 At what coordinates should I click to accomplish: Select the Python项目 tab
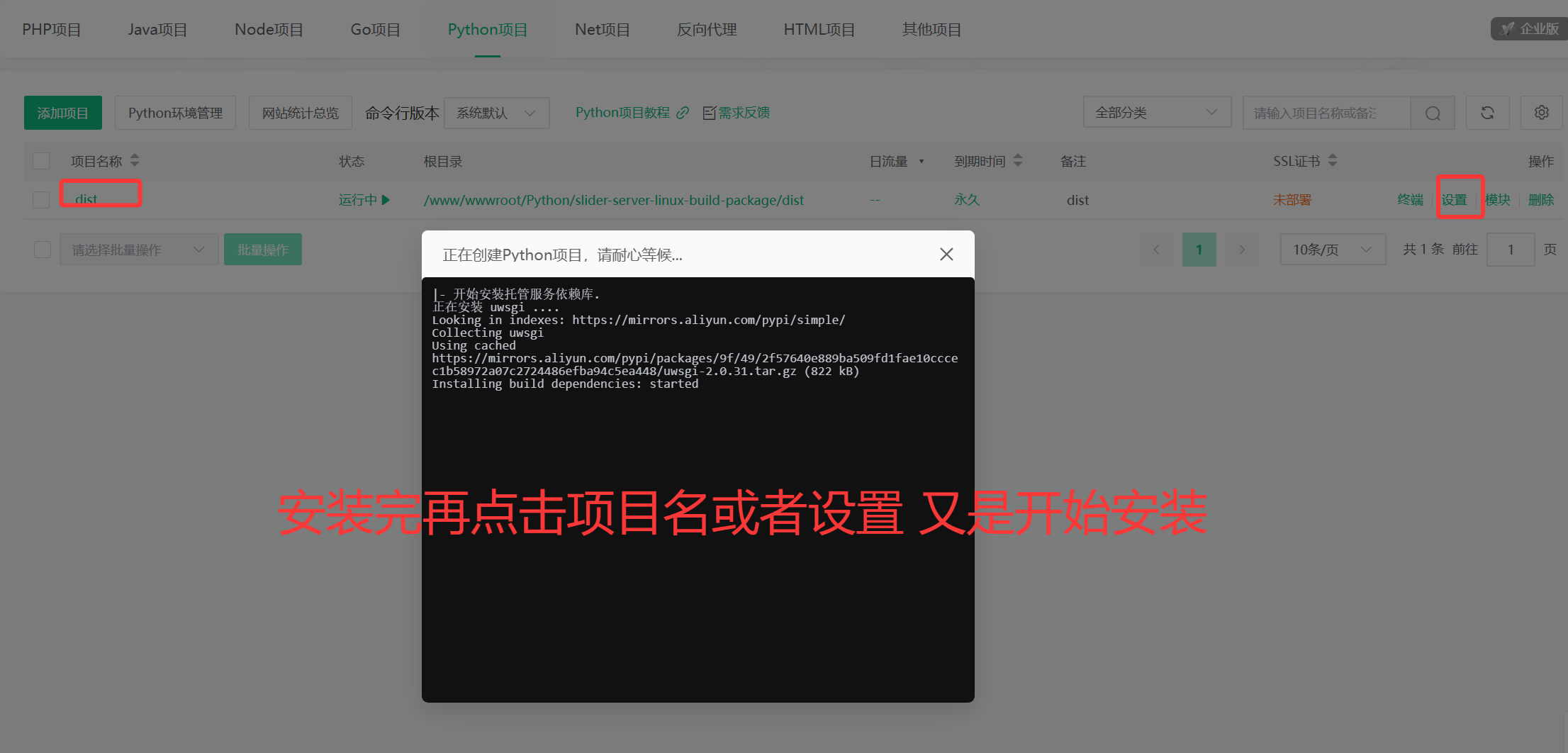point(488,30)
